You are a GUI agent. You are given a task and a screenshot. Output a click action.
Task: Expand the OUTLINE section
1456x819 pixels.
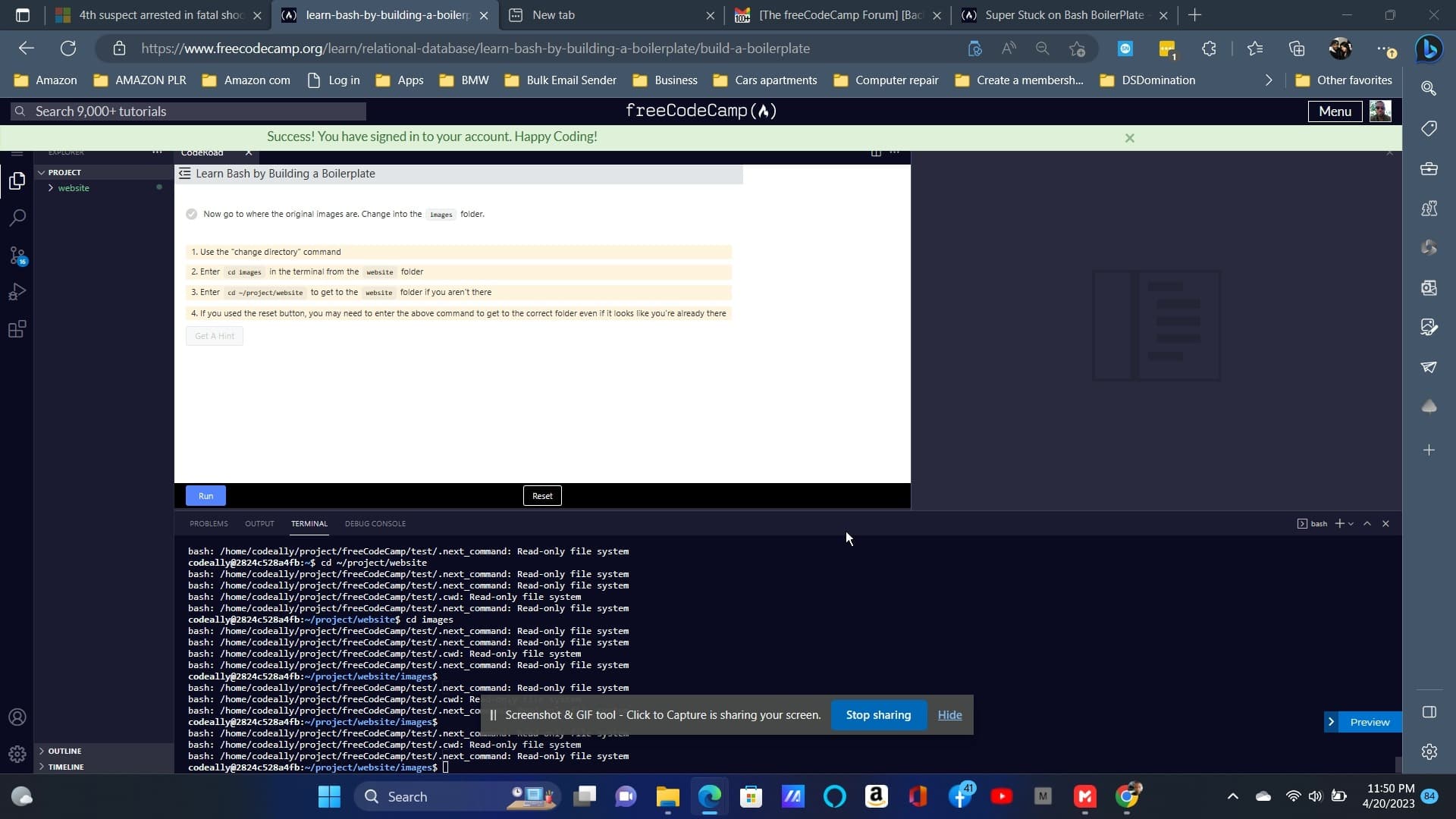click(64, 751)
